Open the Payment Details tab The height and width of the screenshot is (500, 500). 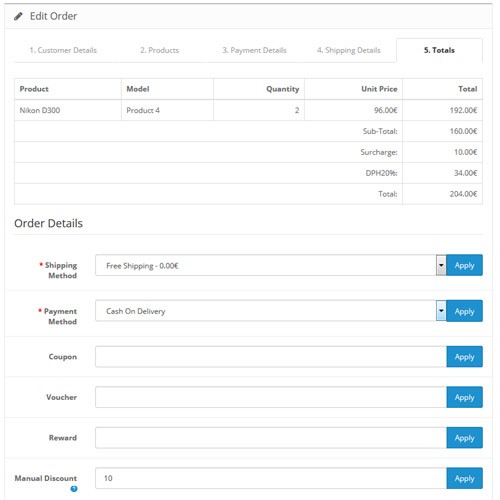coord(254,50)
